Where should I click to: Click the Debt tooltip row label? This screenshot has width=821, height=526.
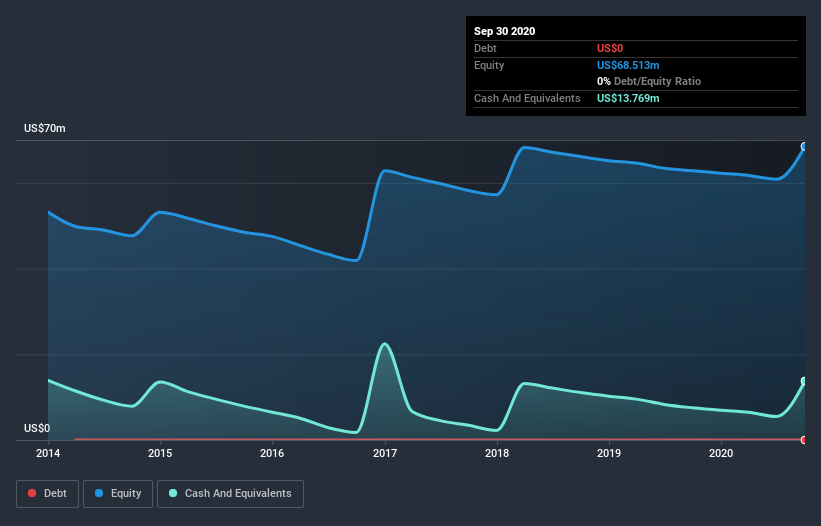click(485, 48)
